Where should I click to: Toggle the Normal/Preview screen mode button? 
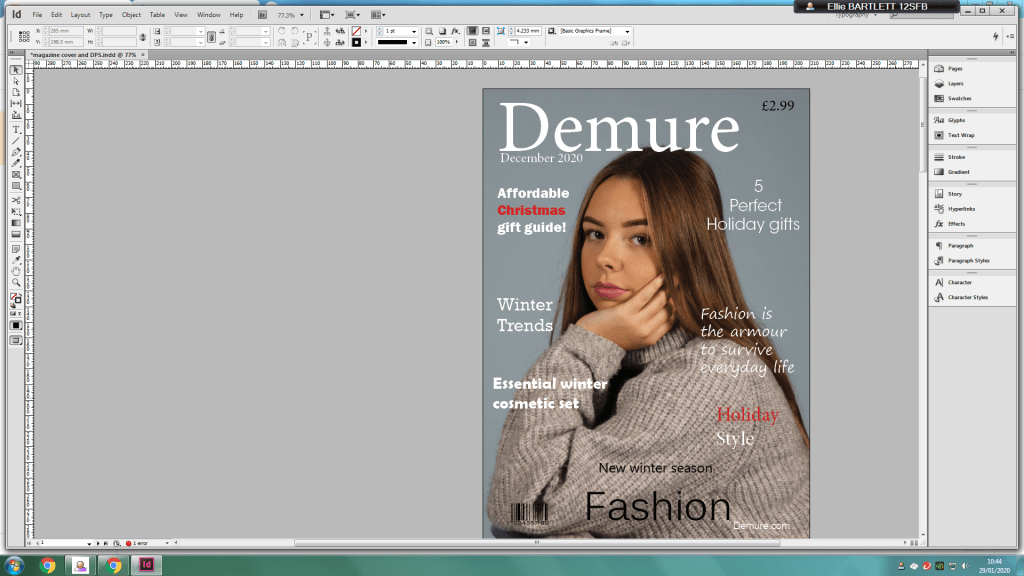(16, 340)
